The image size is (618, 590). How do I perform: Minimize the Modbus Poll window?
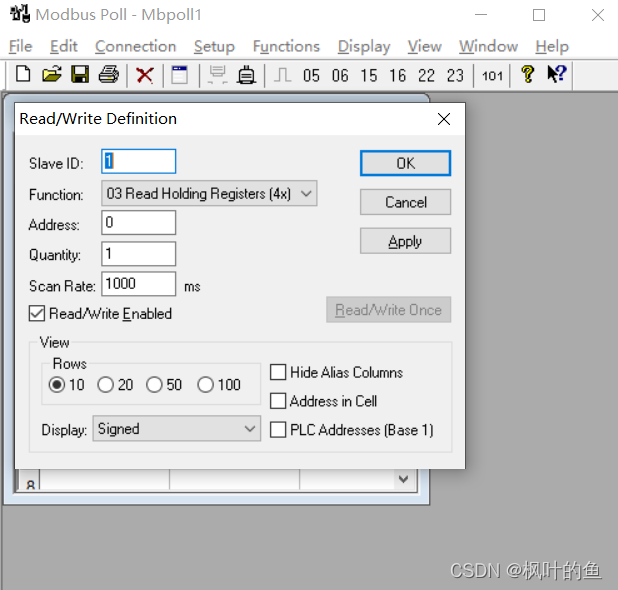(481, 15)
